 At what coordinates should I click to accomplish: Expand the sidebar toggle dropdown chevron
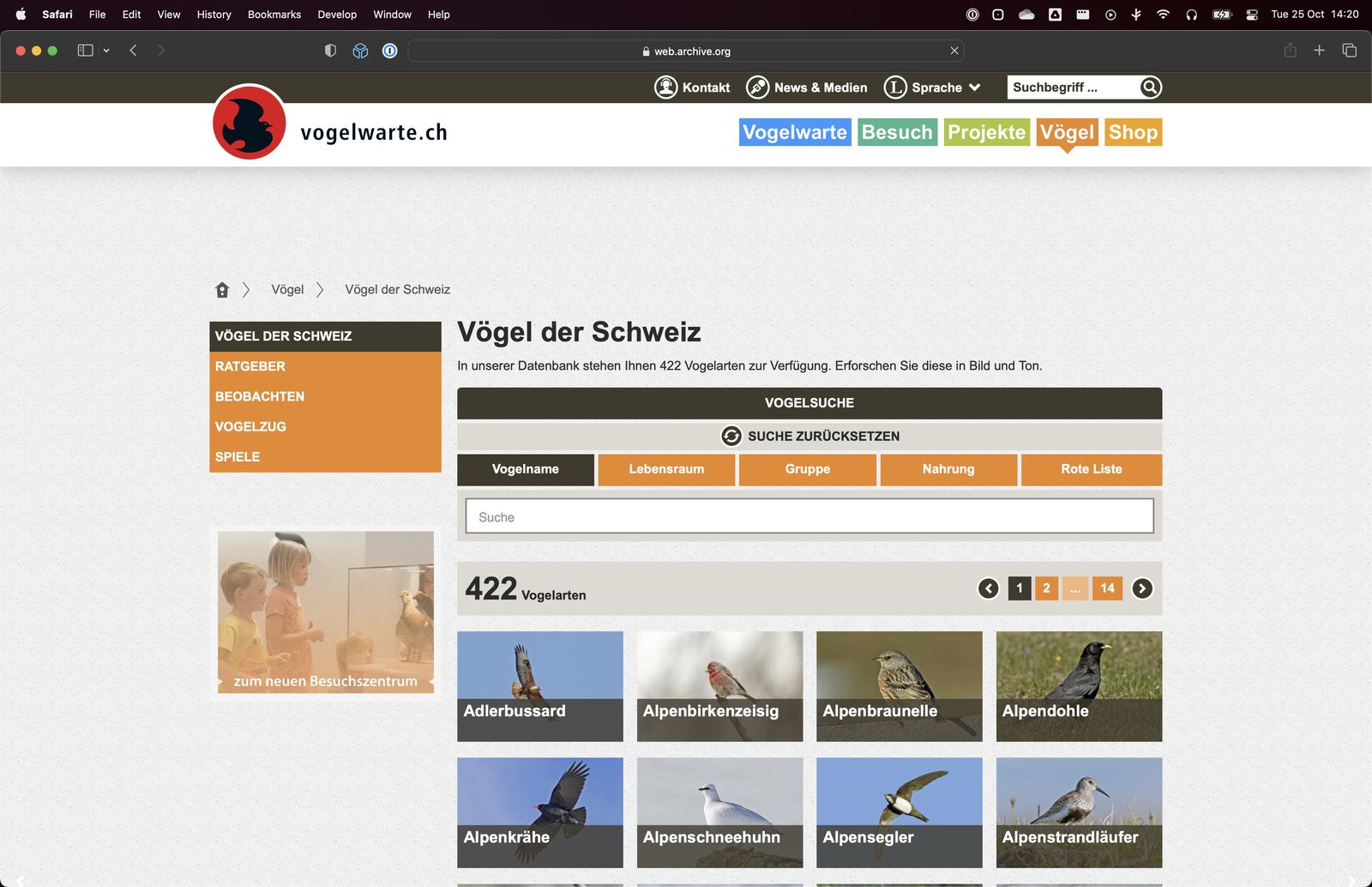106,51
